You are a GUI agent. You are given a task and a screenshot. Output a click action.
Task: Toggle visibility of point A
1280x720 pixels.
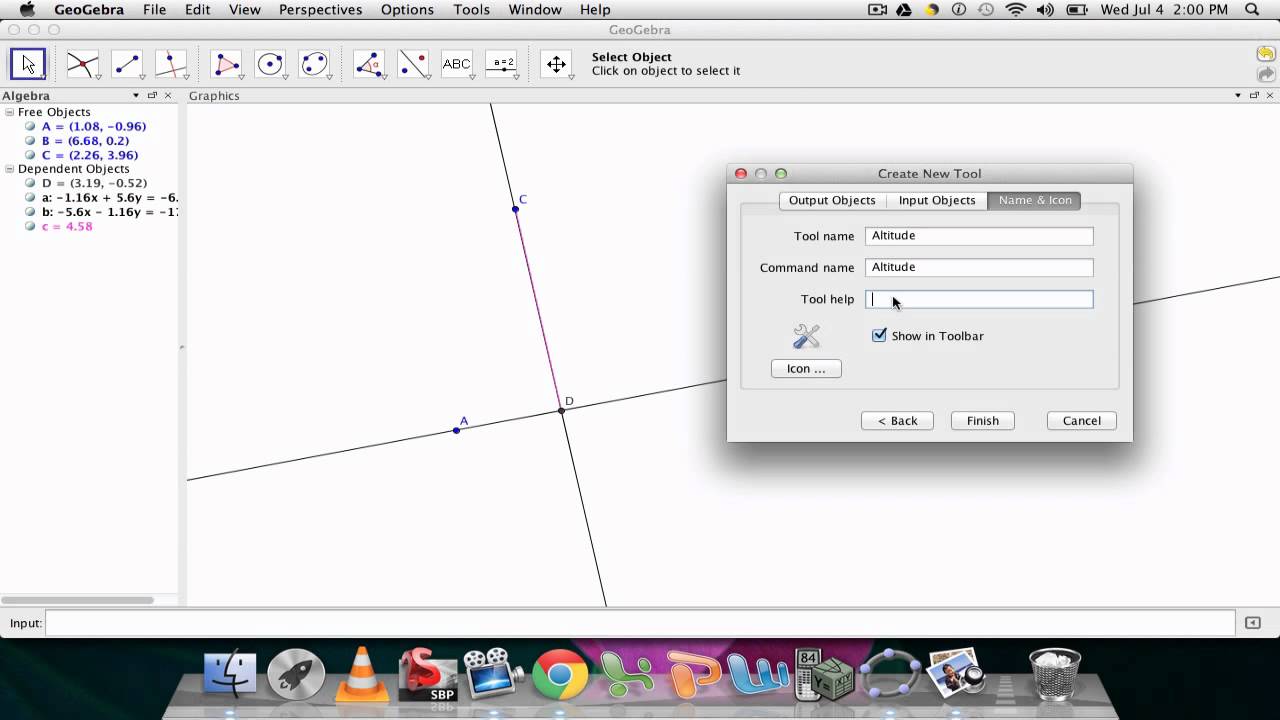[31, 127]
